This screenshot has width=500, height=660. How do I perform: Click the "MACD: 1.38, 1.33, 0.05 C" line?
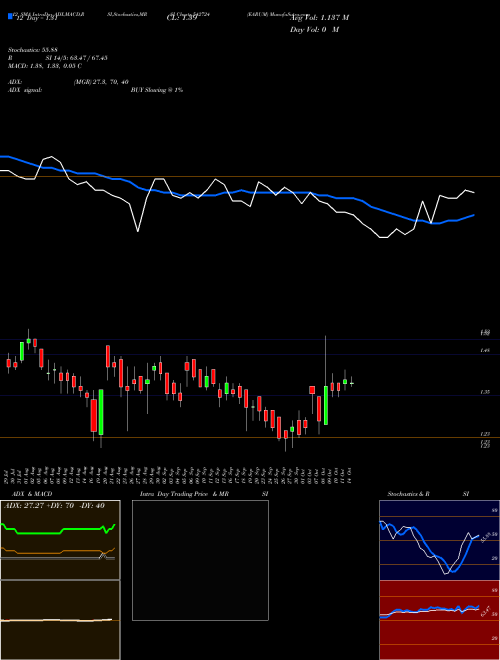point(45,66)
